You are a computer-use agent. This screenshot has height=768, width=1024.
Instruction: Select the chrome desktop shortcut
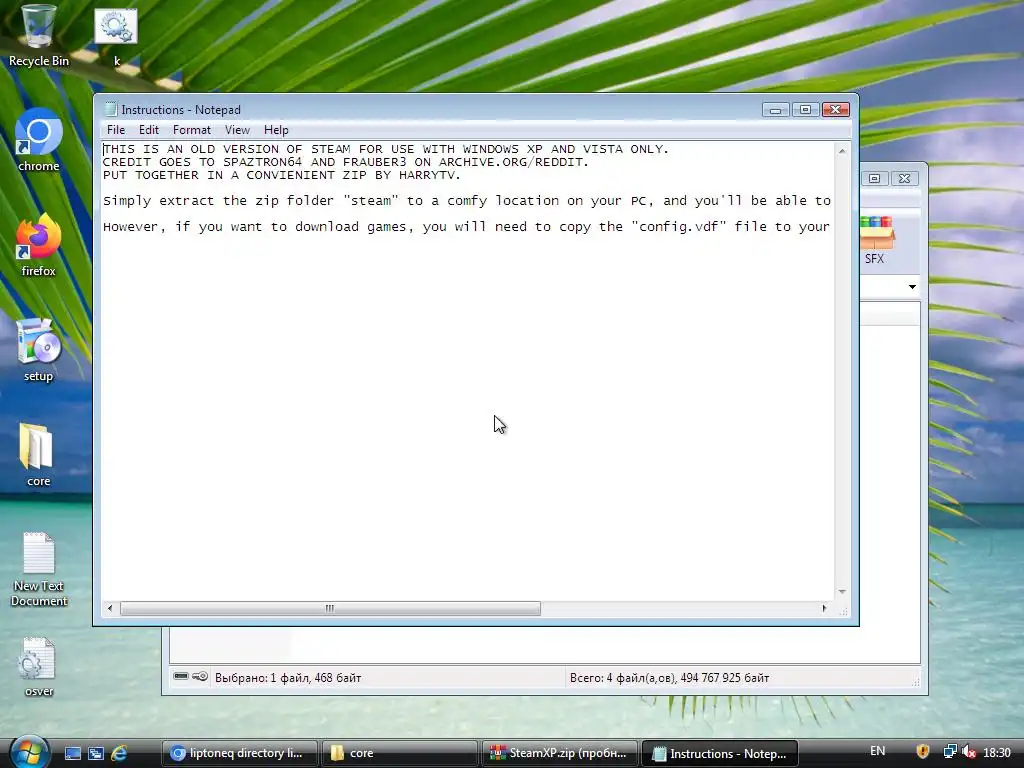(x=39, y=140)
